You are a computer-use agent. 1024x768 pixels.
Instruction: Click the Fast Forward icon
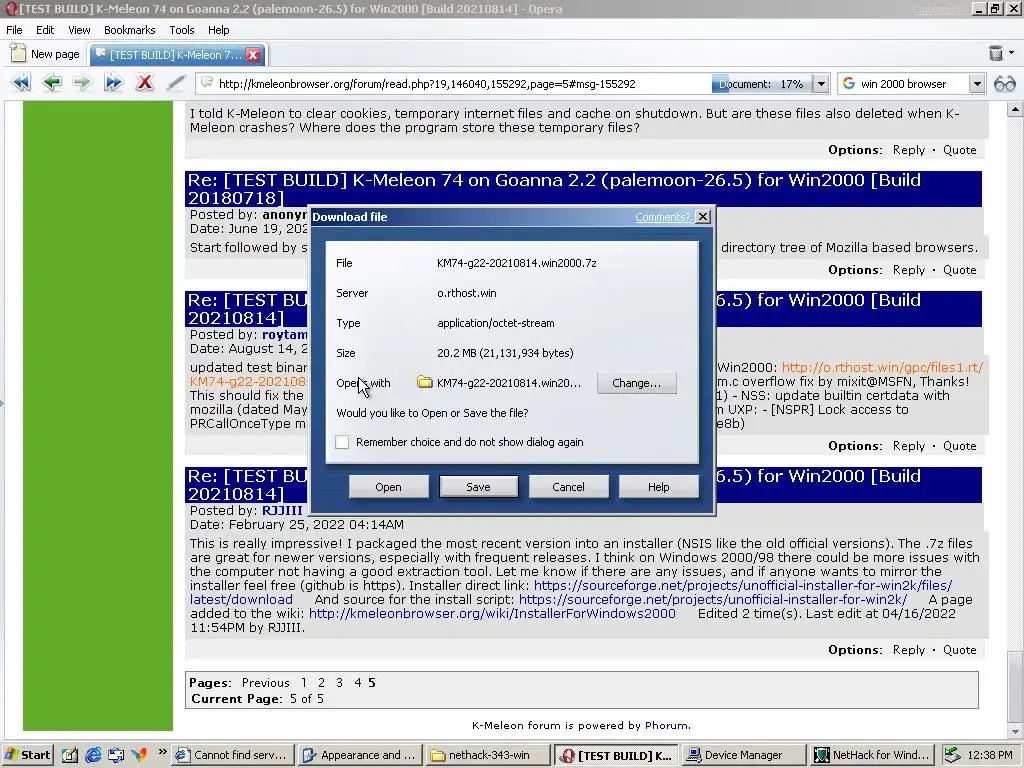(114, 83)
